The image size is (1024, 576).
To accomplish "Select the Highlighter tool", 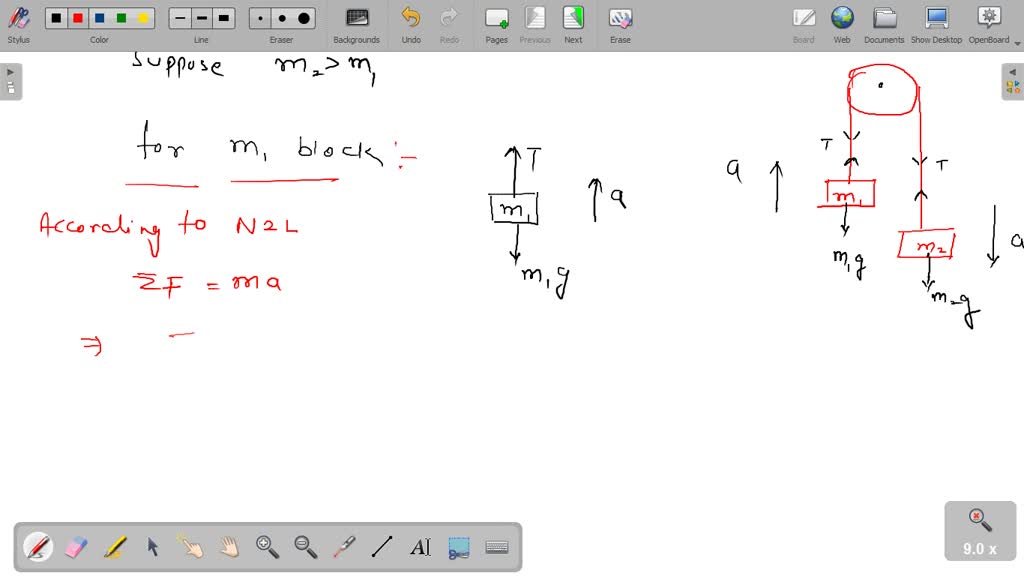I will (x=116, y=547).
